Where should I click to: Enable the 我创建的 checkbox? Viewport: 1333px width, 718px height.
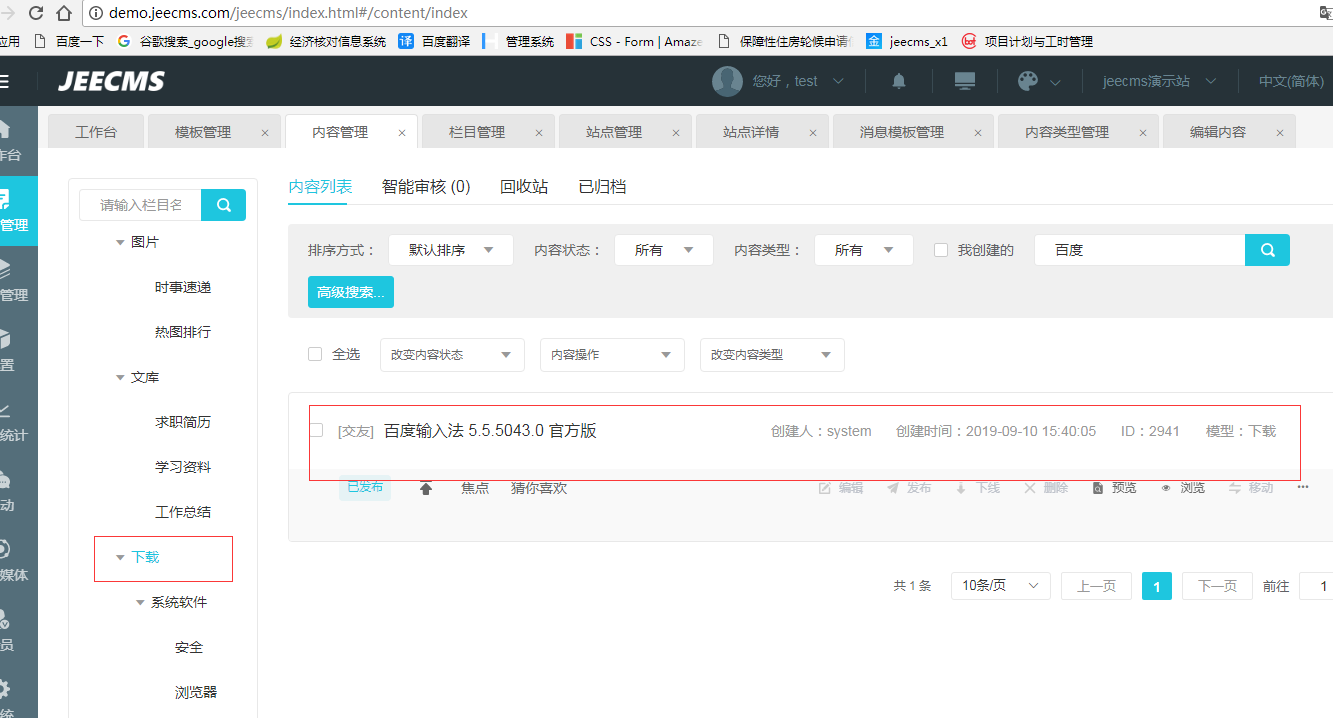(x=941, y=250)
